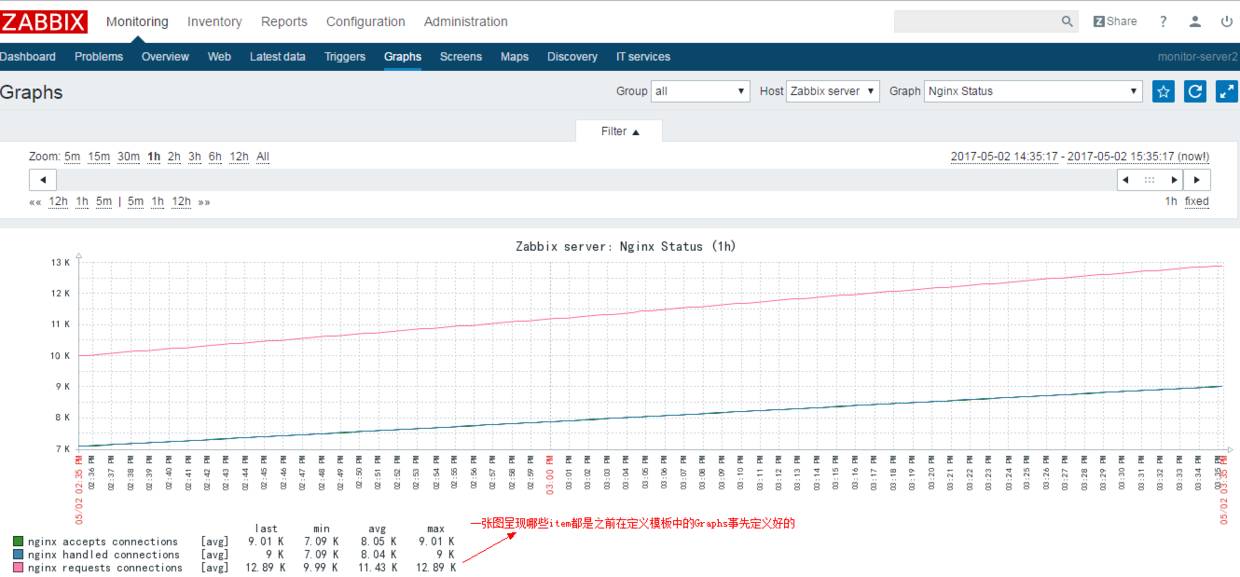Image resolution: width=1240 pixels, height=577 pixels.
Task: Click the date range link
Action: pyautogui.click(x=1080, y=157)
